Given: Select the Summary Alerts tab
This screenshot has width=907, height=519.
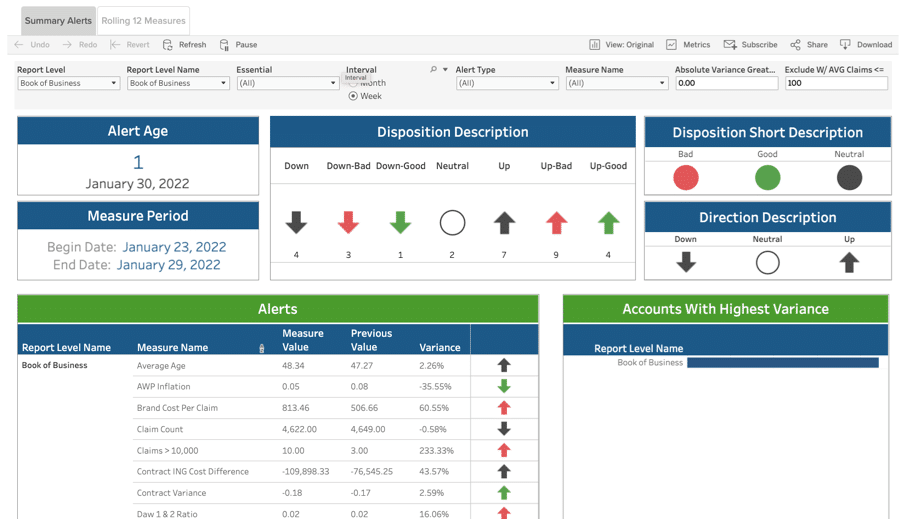Looking at the screenshot, I should (58, 20).
